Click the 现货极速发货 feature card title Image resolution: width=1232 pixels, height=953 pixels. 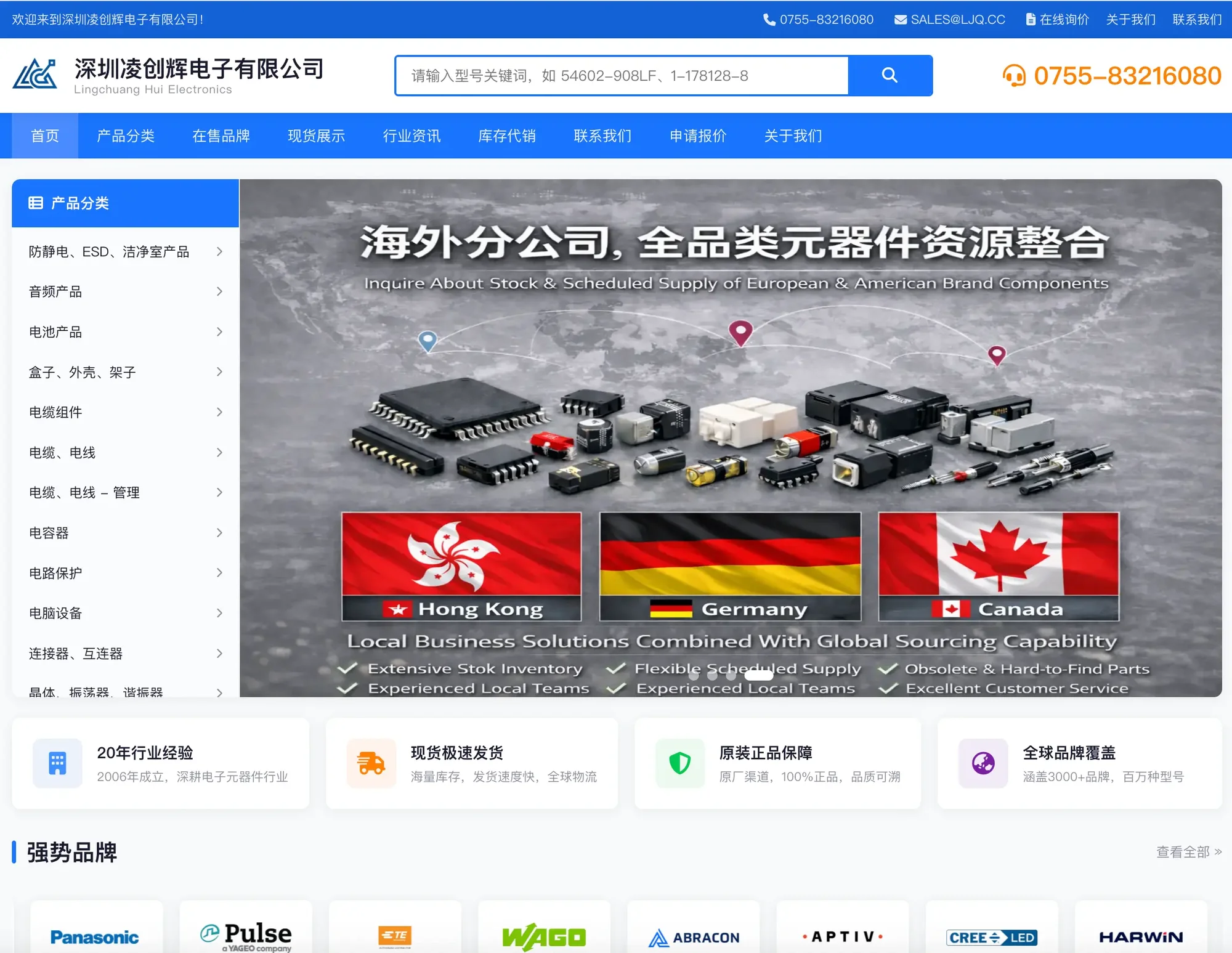click(x=457, y=753)
